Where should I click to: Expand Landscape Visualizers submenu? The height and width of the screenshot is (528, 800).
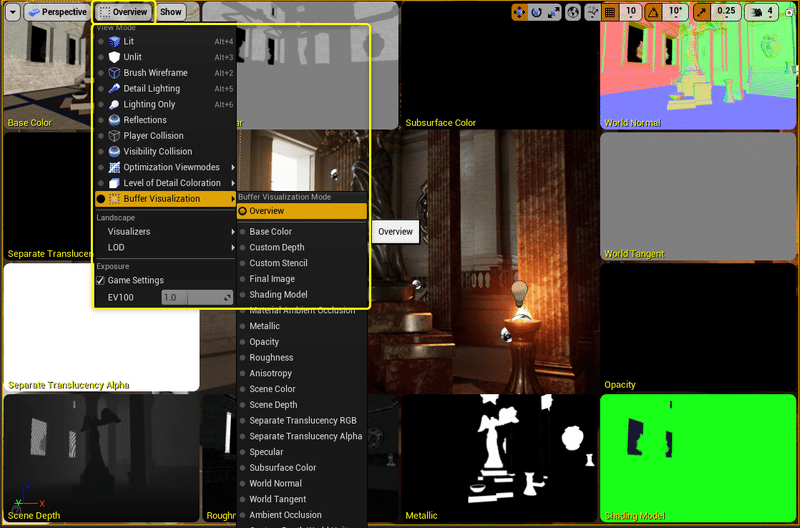[165, 232]
